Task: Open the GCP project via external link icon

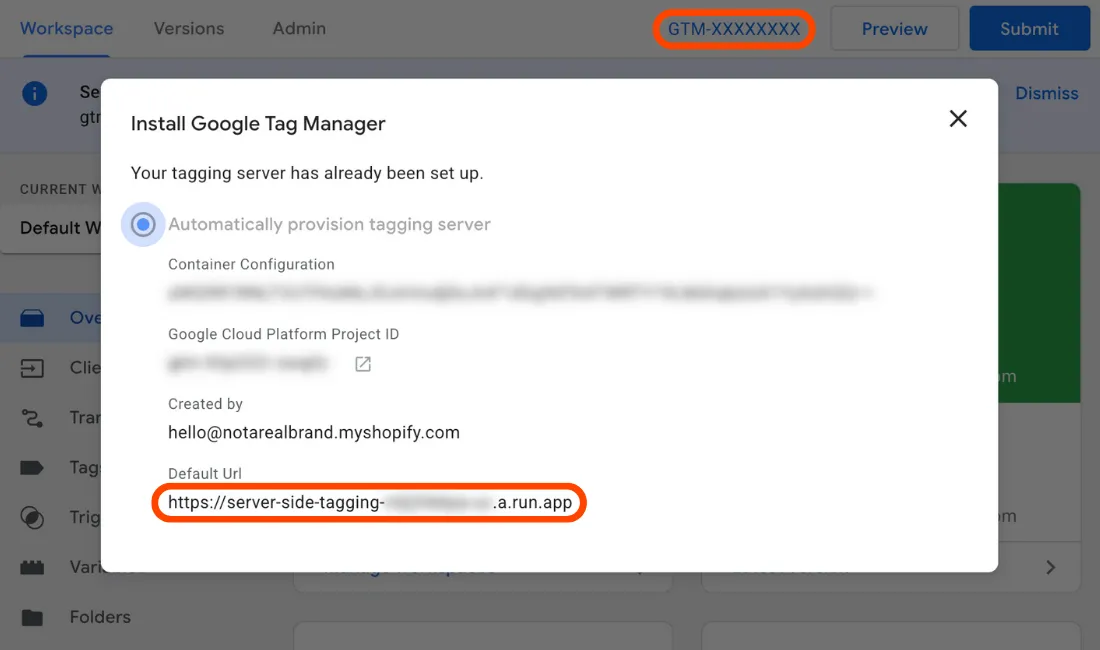Action: coord(362,364)
